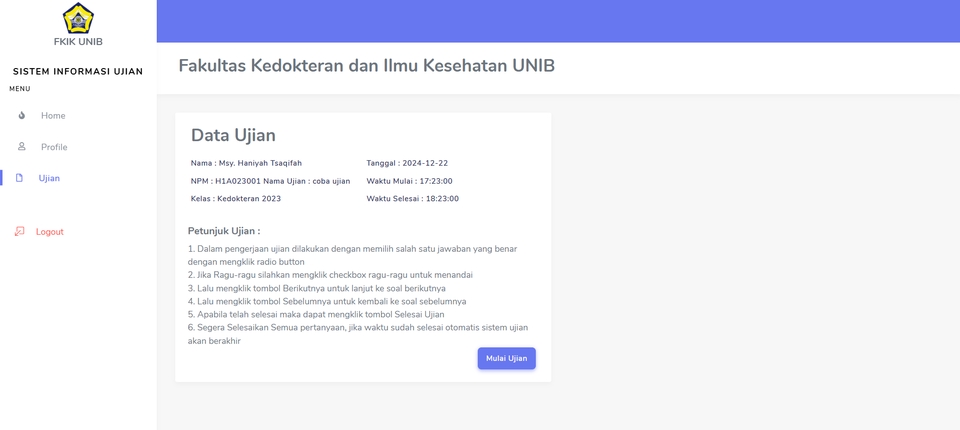
Task: Click the Sistem Informasi Ujian title
Action: (78, 72)
